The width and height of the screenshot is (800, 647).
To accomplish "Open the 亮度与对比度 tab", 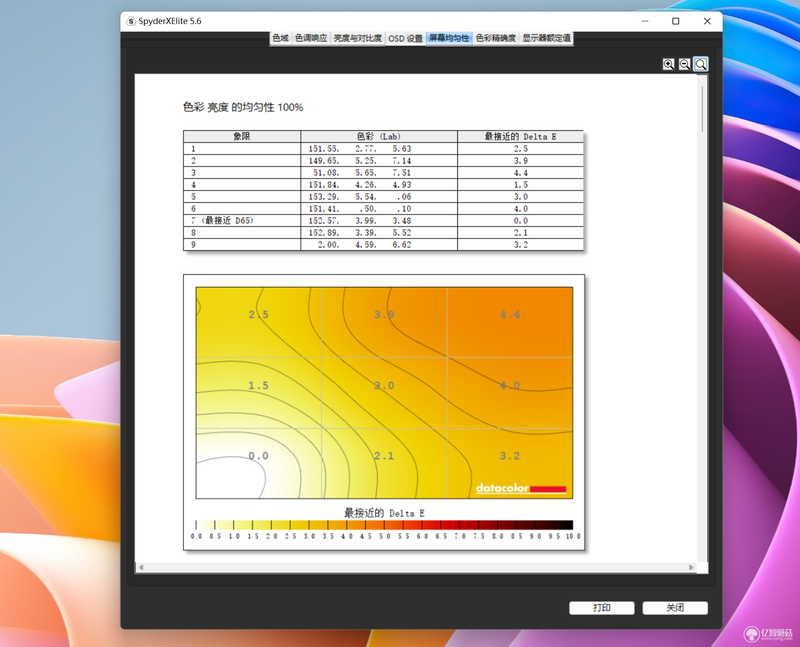I will click(x=357, y=38).
